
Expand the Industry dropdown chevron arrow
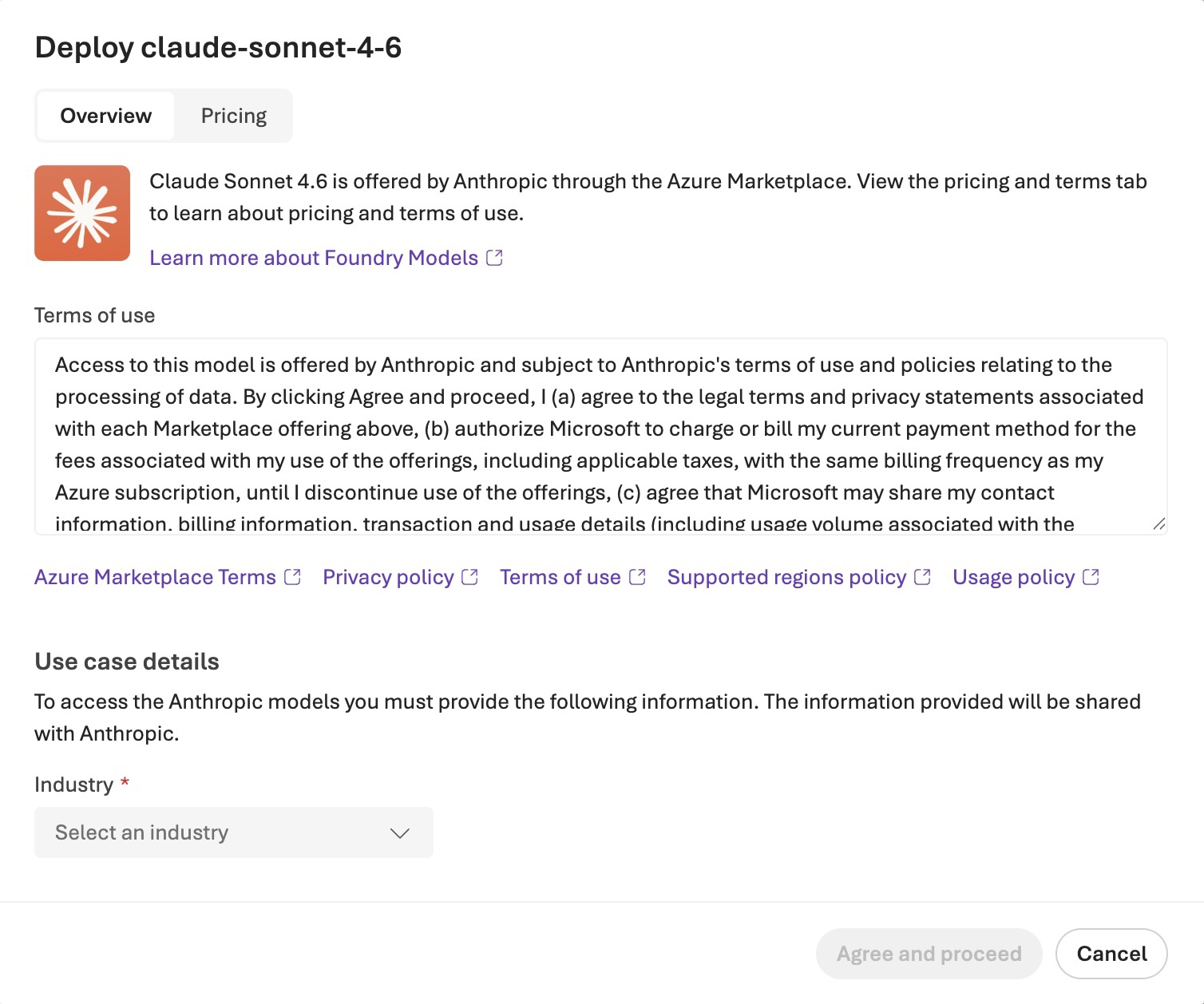click(400, 833)
